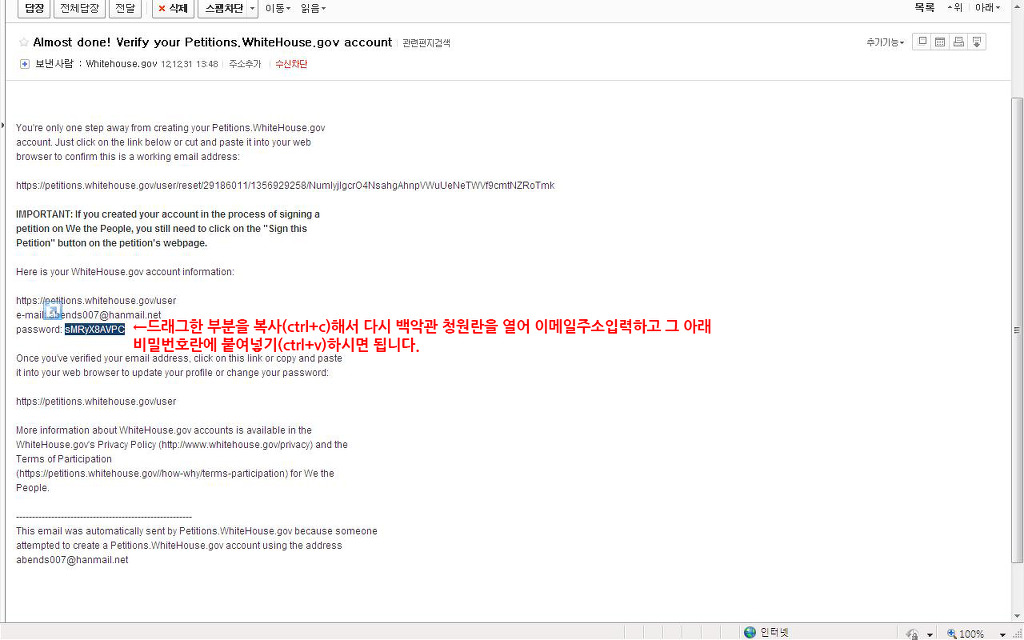Open the 스팸차단 dropdown arrow
Viewport: 1024px width, 640px height.
[253, 8]
